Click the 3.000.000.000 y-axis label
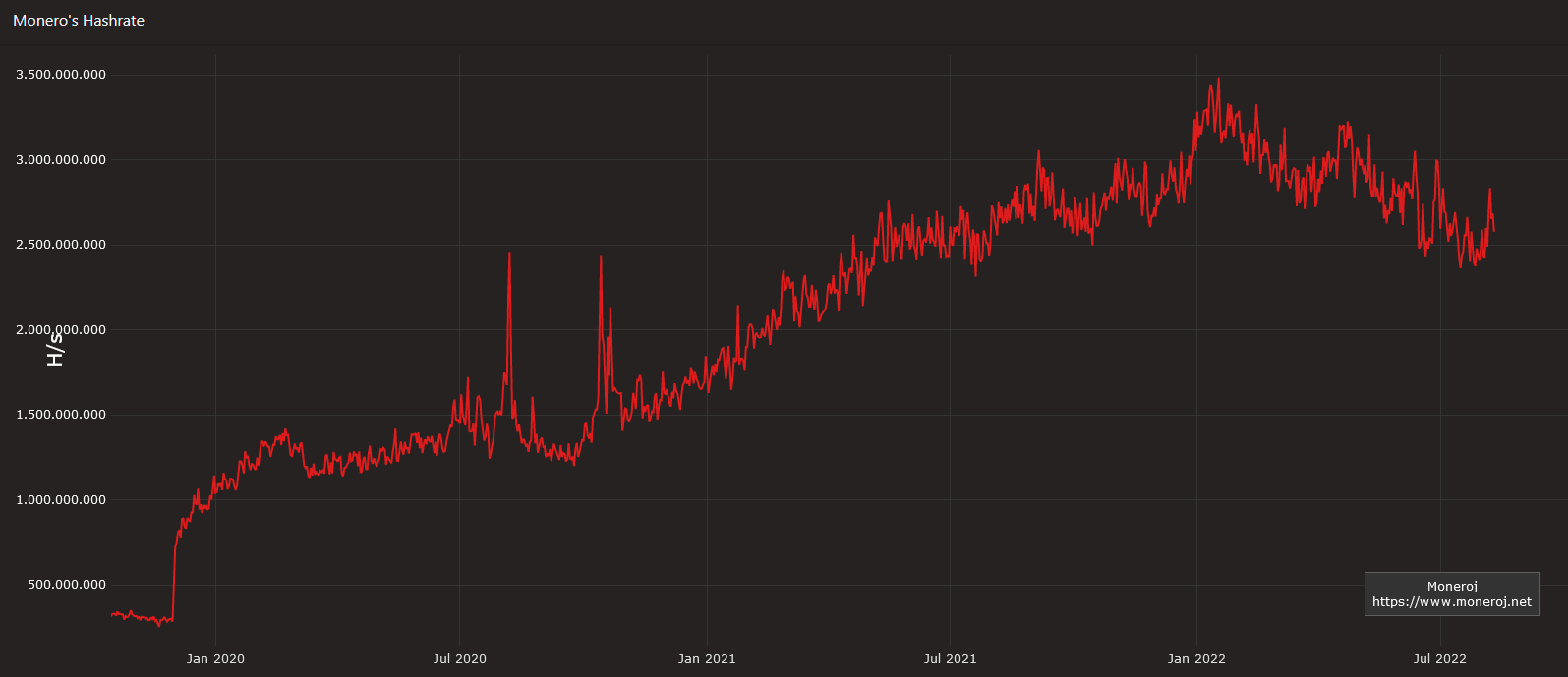This screenshot has width=1568, height=677. 61,160
